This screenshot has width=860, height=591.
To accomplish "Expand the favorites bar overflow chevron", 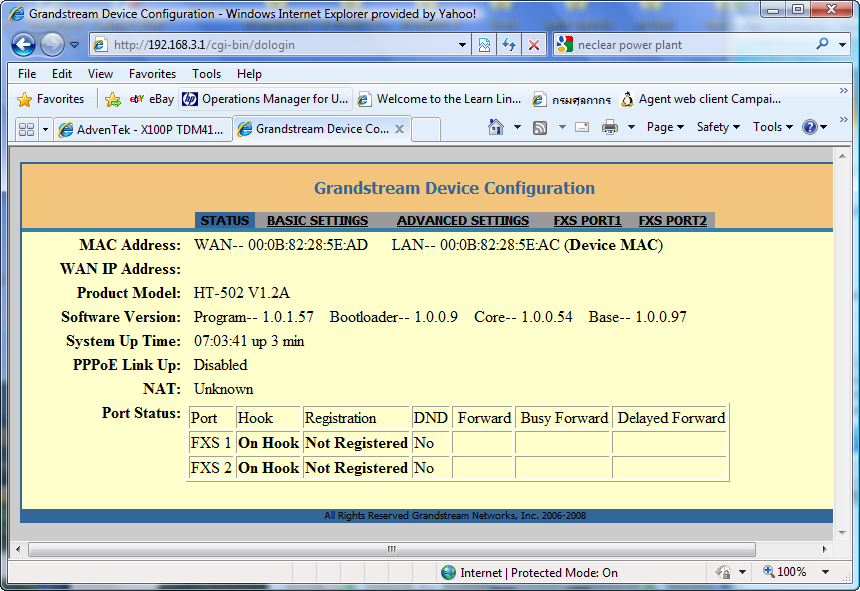I will (x=844, y=90).
